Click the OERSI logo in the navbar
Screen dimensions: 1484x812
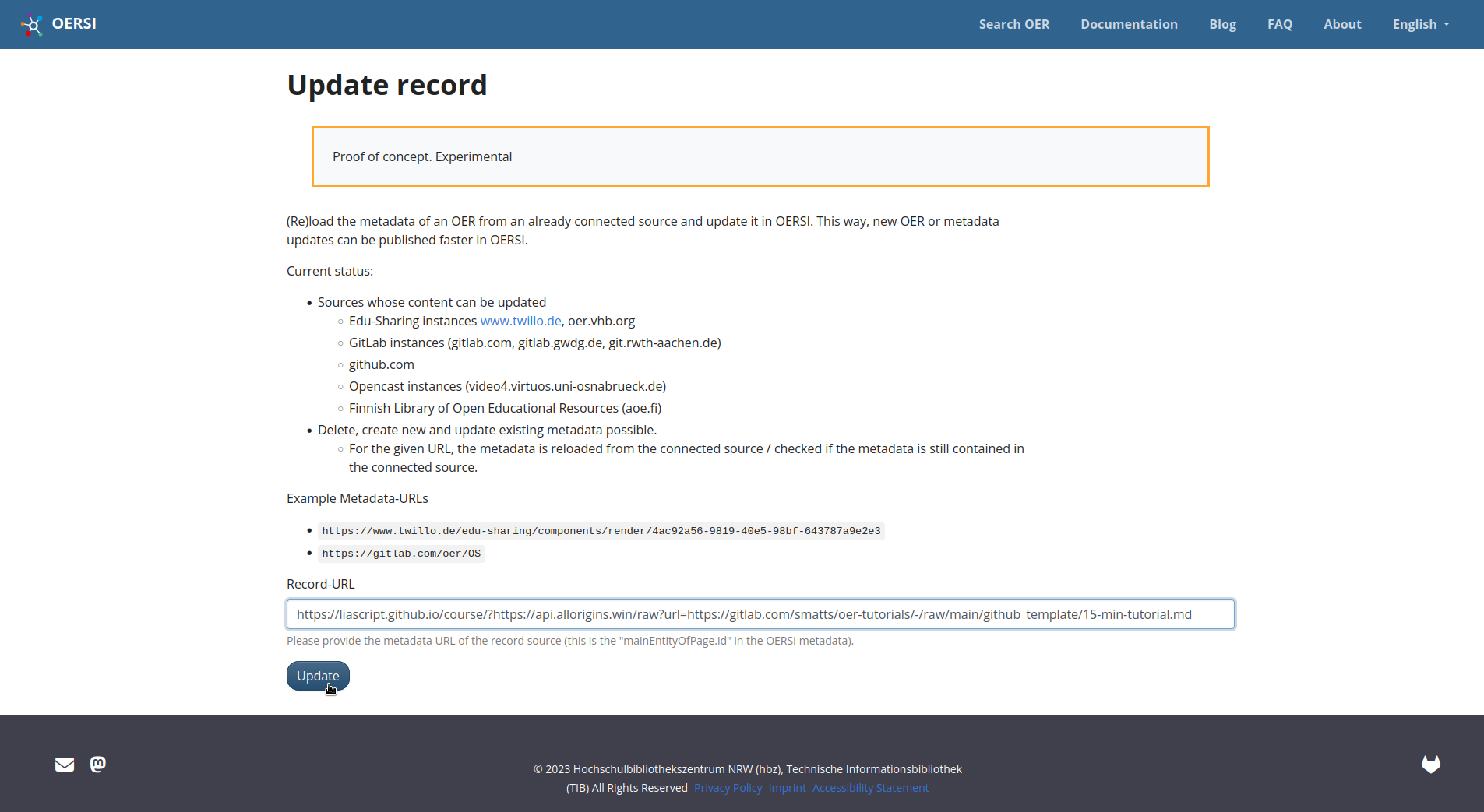[58, 24]
